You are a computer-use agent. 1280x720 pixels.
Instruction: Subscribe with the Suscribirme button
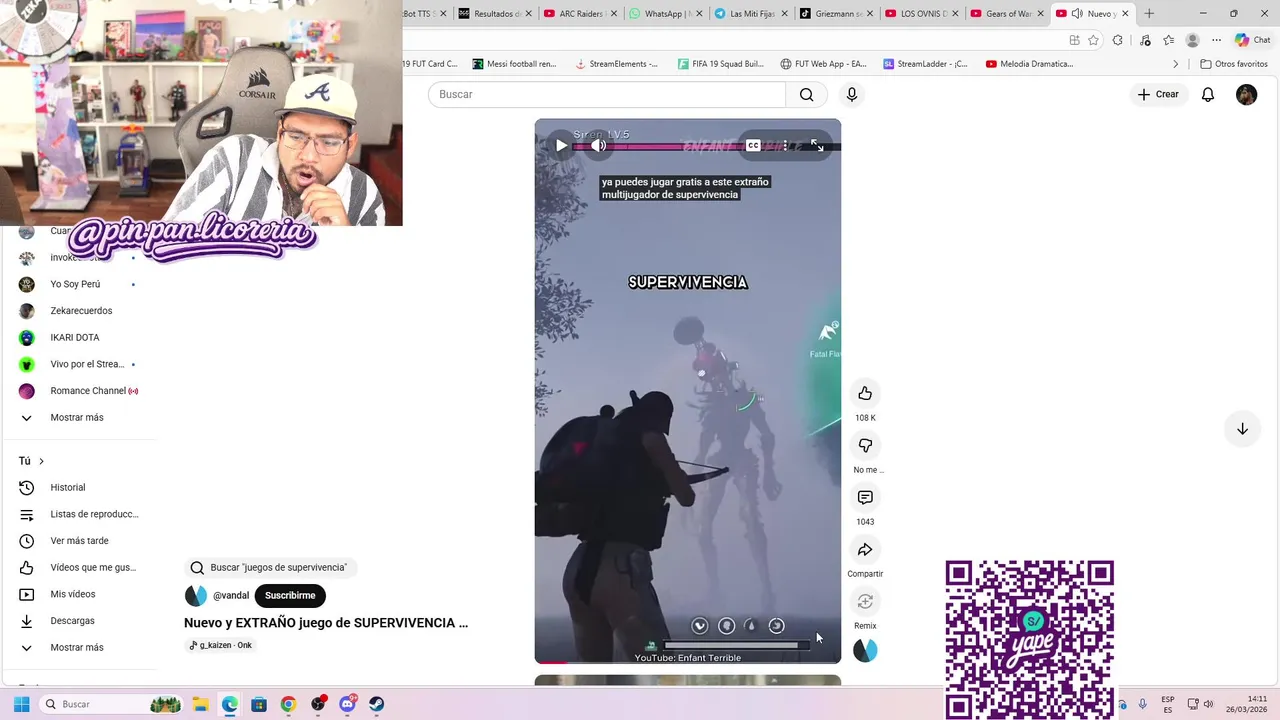290,595
